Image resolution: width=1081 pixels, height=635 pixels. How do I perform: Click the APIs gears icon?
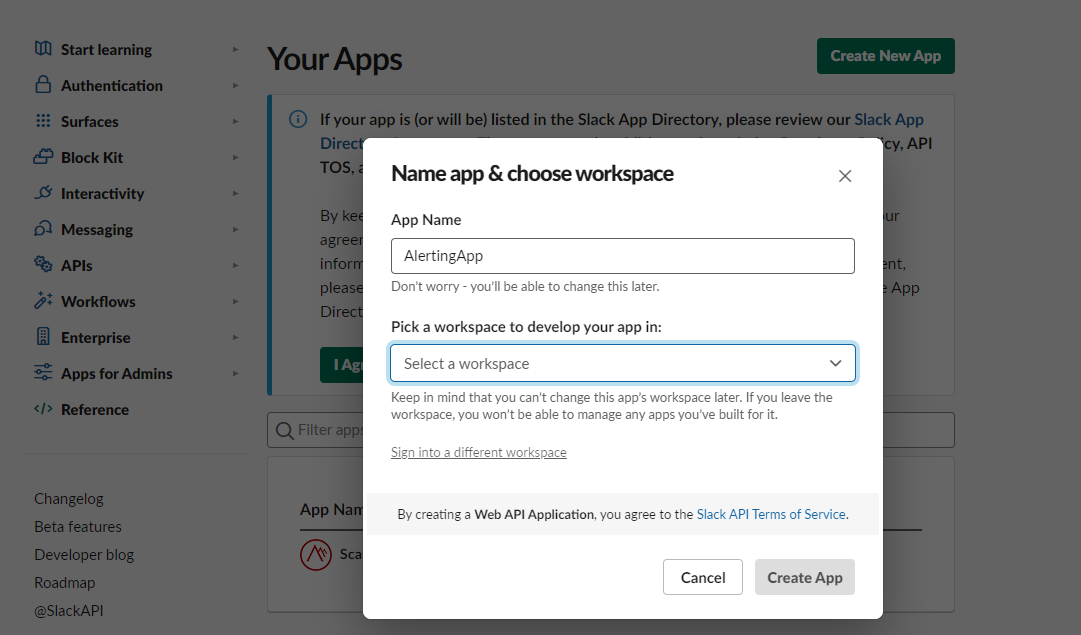tap(43, 264)
